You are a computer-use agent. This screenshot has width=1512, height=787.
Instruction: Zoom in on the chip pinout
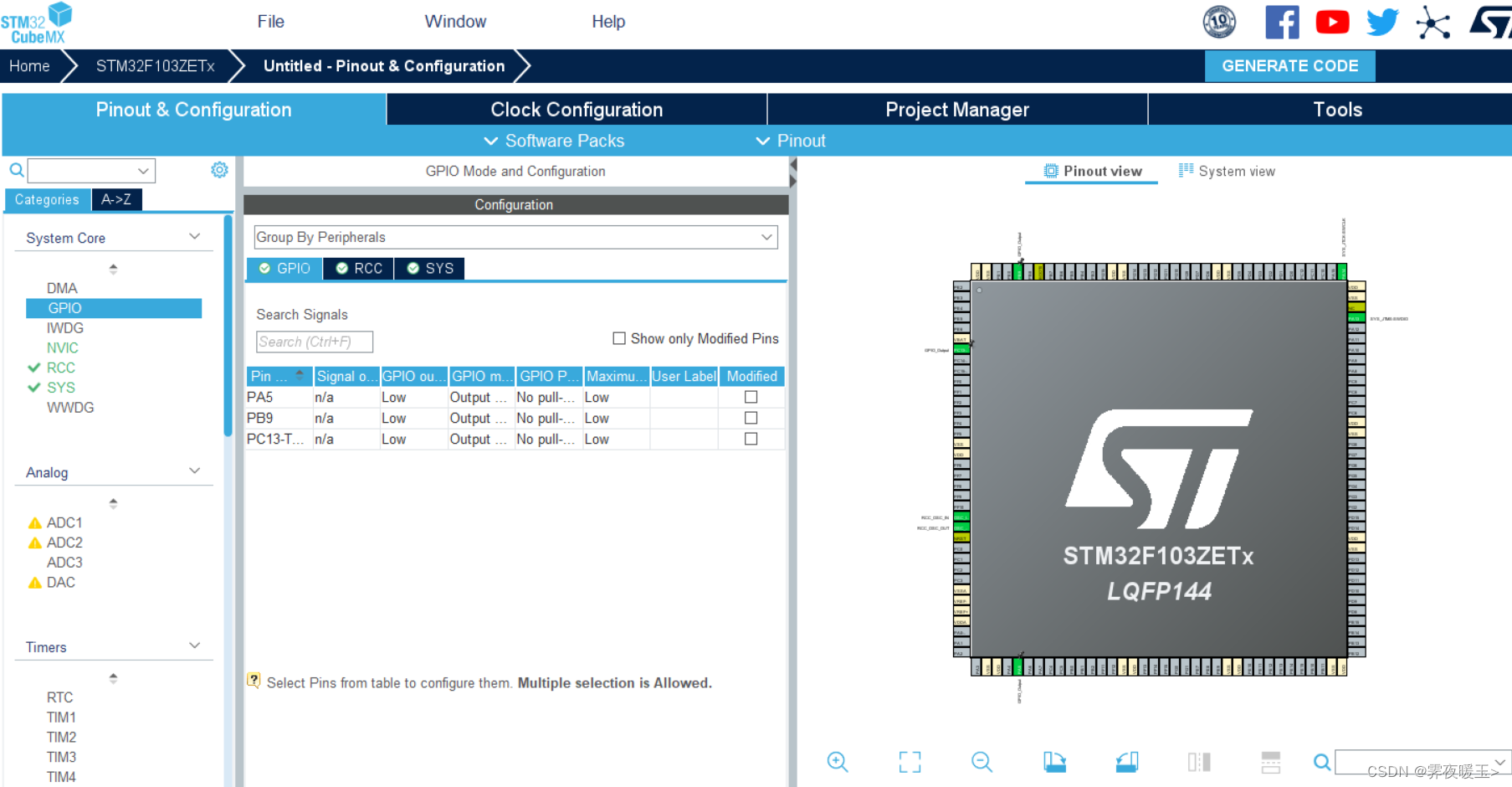pyautogui.click(x=838, y=761)
